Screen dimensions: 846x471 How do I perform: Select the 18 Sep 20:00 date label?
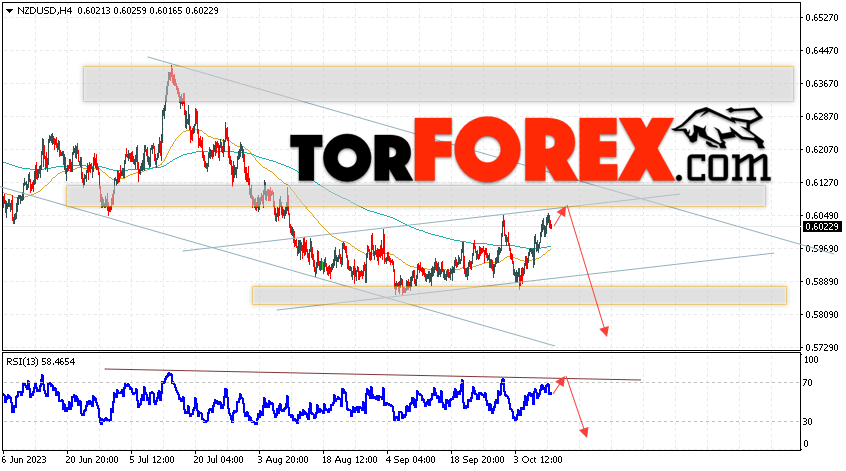(477, 460)
